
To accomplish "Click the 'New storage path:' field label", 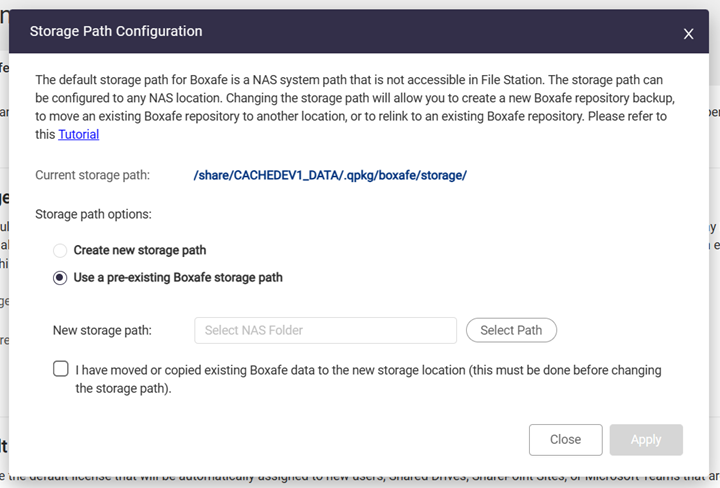I will [103, 330].
